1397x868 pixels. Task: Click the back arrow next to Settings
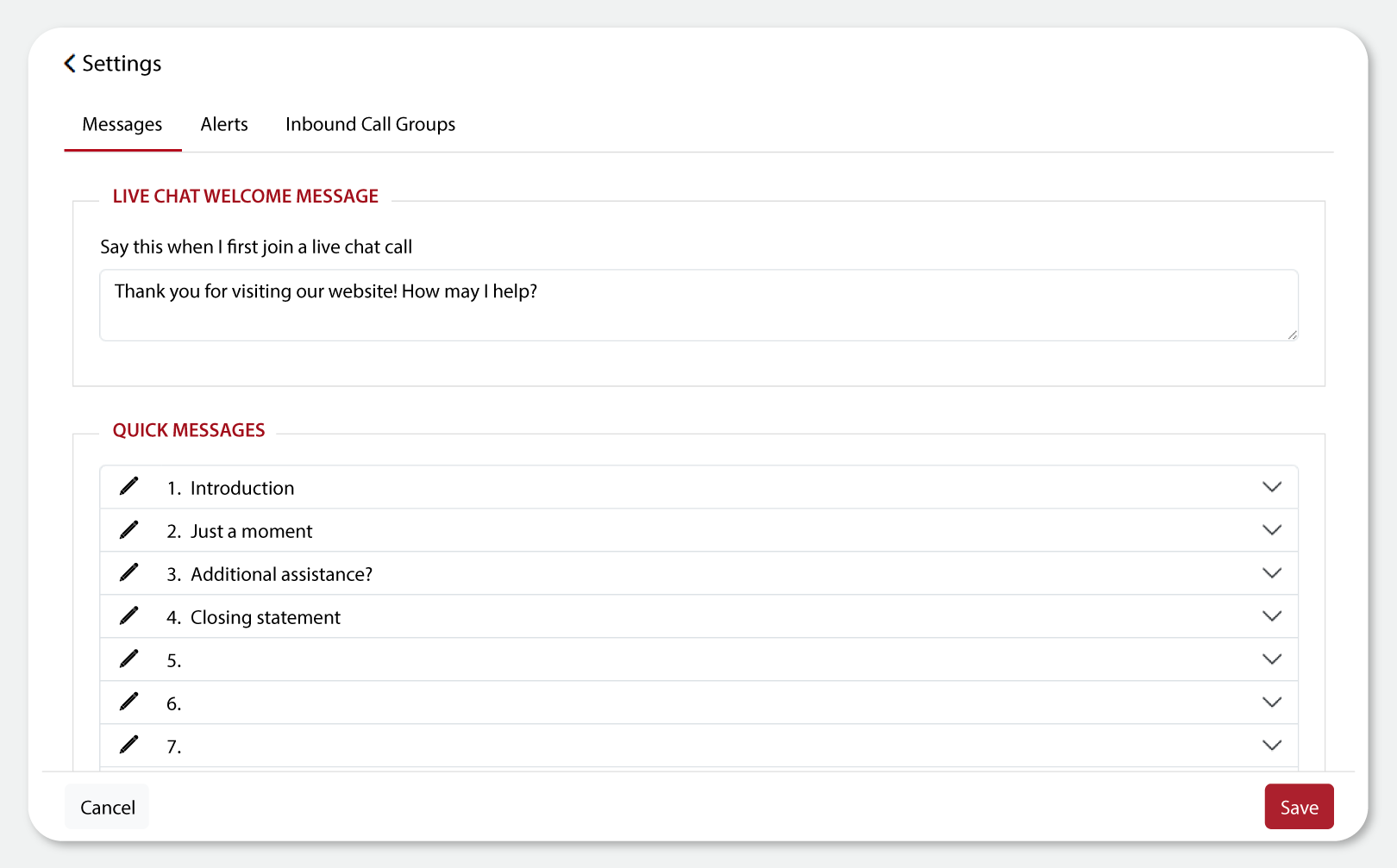68,63
